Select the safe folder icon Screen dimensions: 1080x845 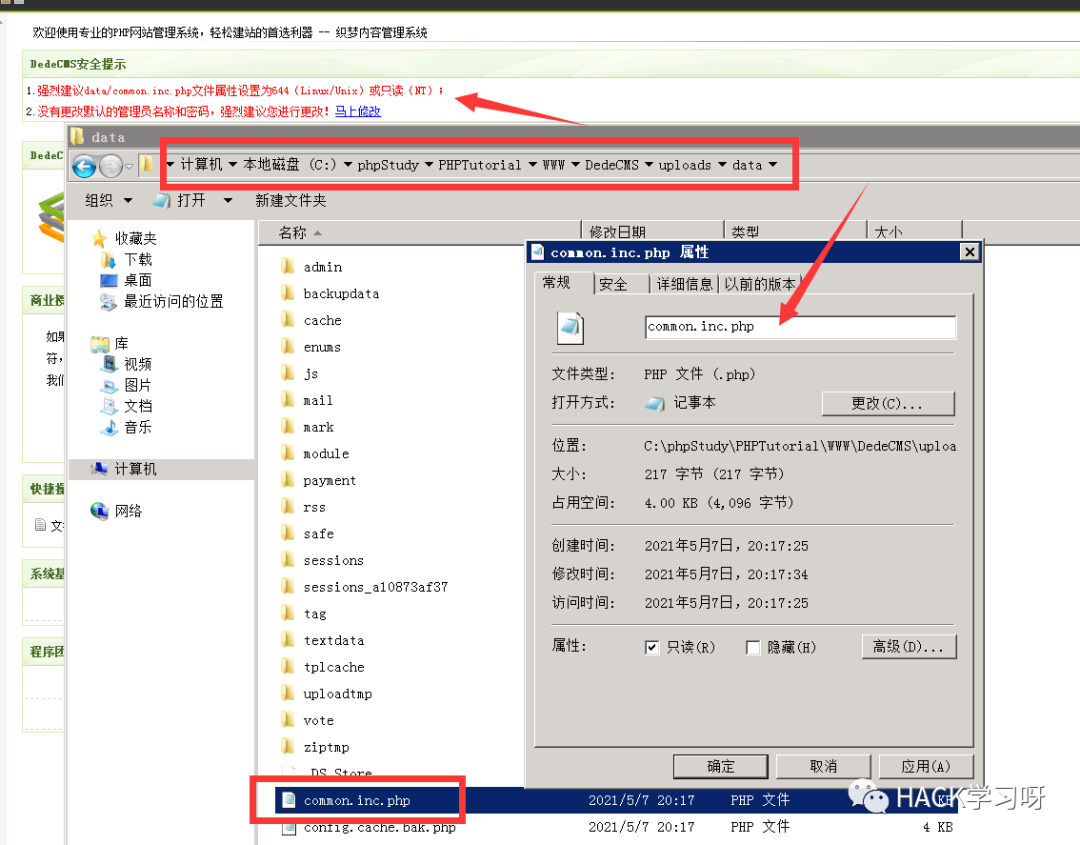tap(288, 534)
